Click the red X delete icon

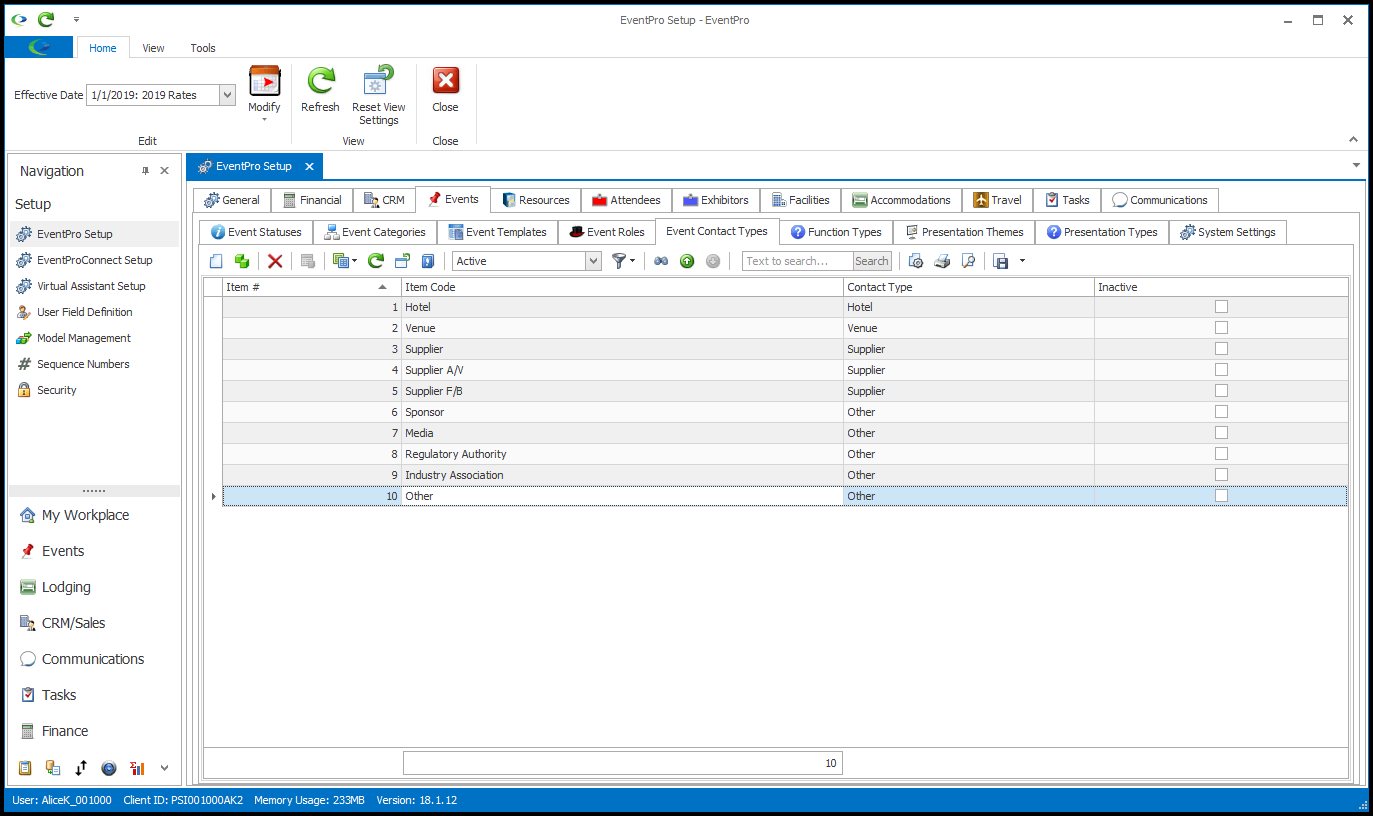[x=275, y=261]
